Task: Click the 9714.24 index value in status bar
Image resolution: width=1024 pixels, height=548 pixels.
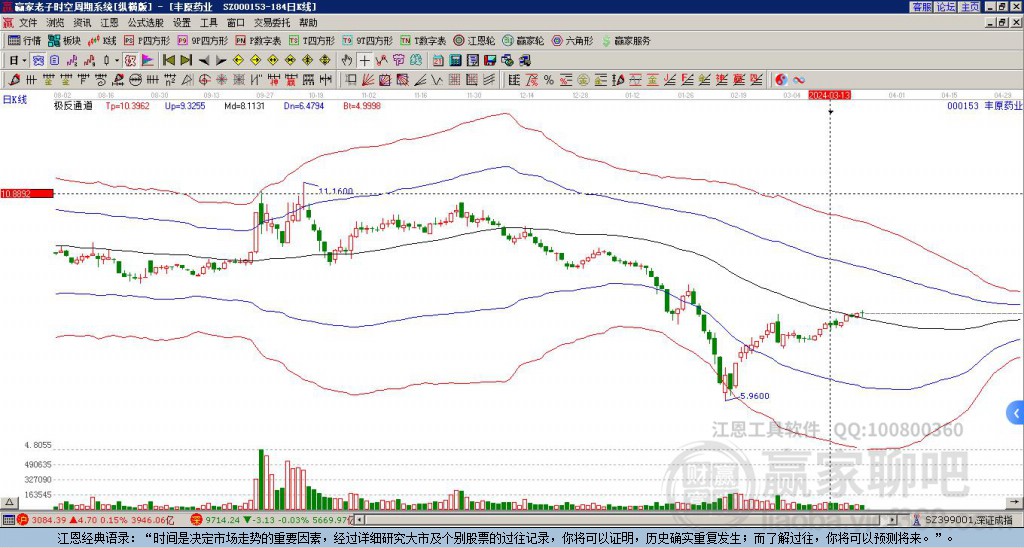Action: pos(222,520)
